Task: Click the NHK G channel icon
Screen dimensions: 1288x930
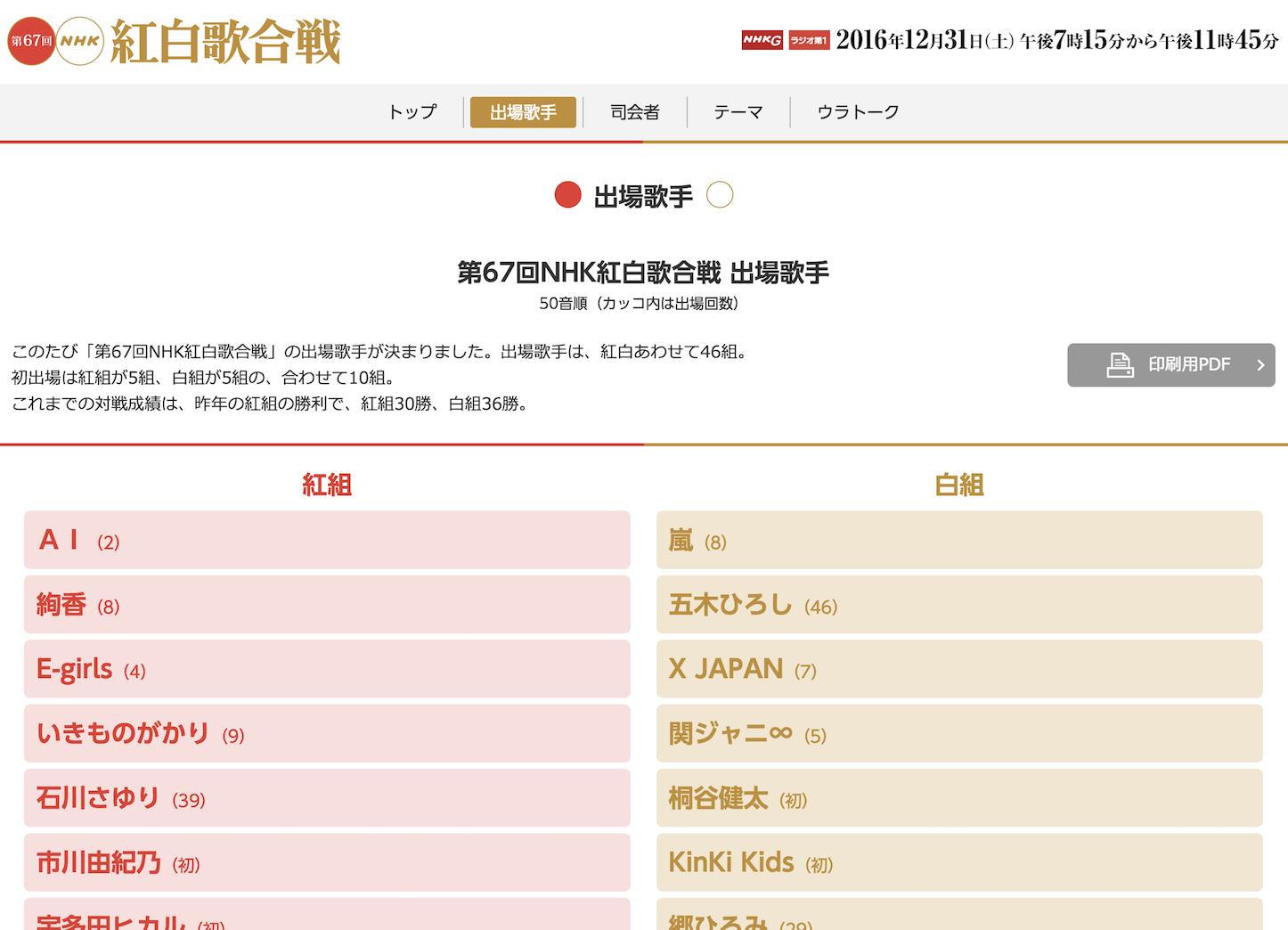Action: [762, 40]
